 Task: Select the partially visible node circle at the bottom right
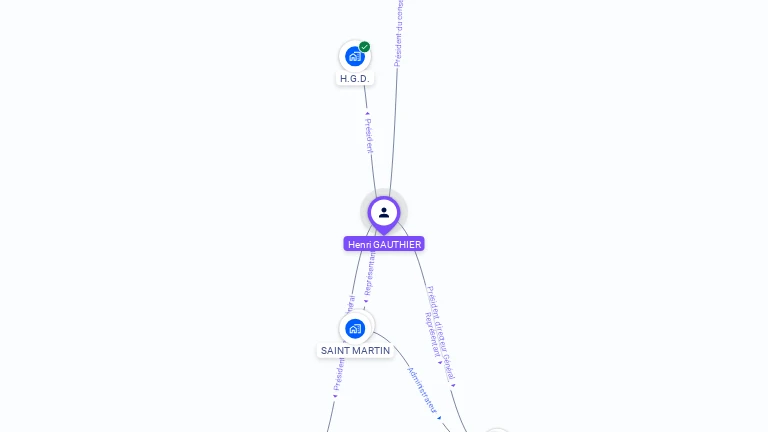pos(497,430)
